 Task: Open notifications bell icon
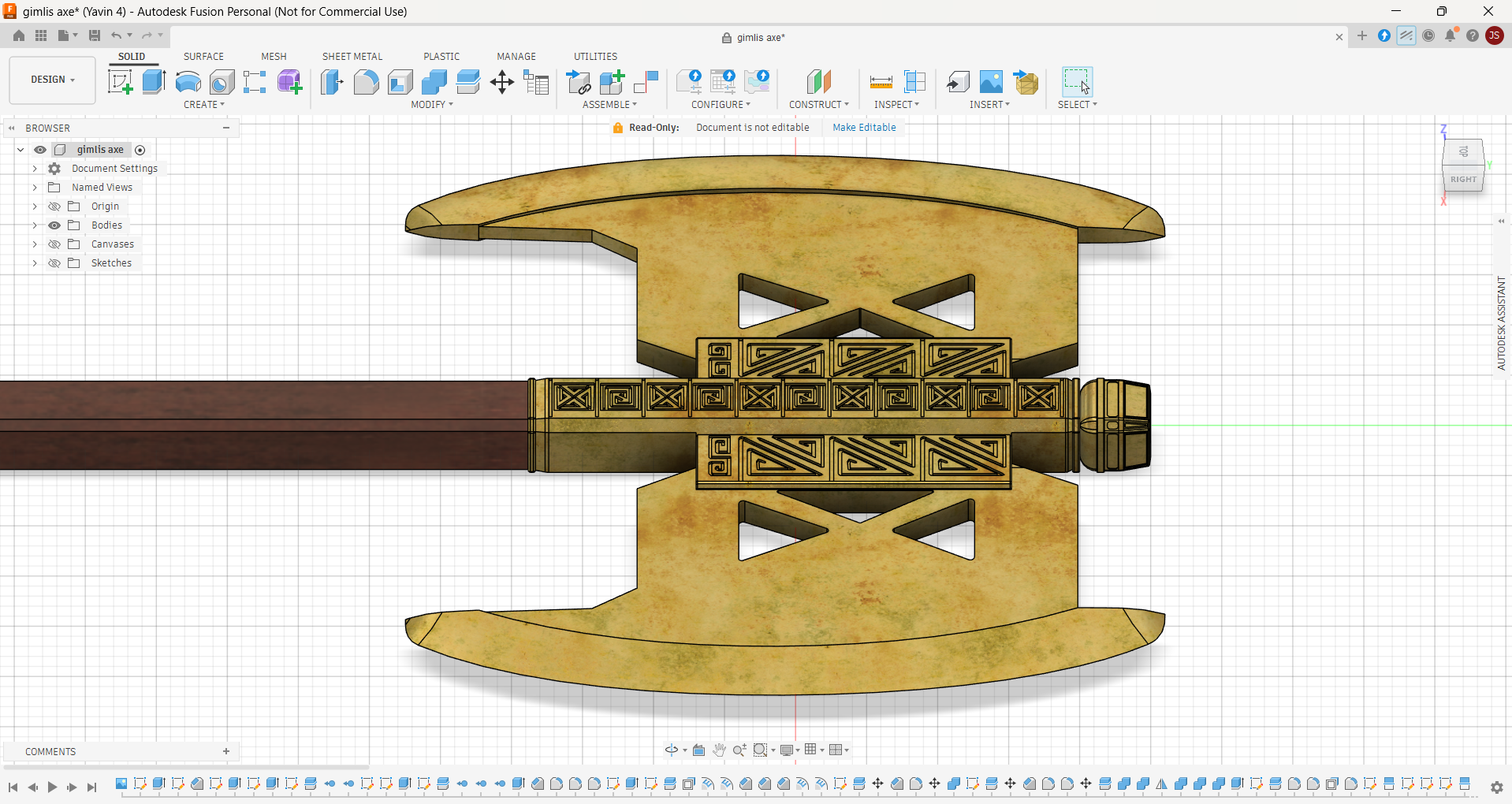[x=1451, y=35]
